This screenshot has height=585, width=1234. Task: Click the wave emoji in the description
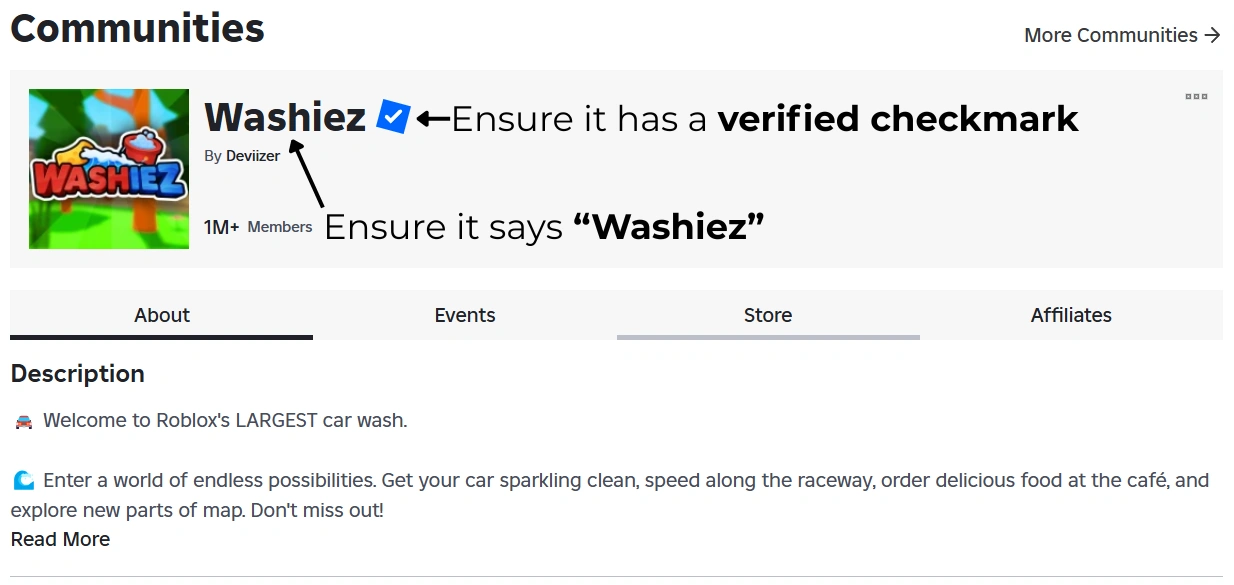[x=24, y=481]
